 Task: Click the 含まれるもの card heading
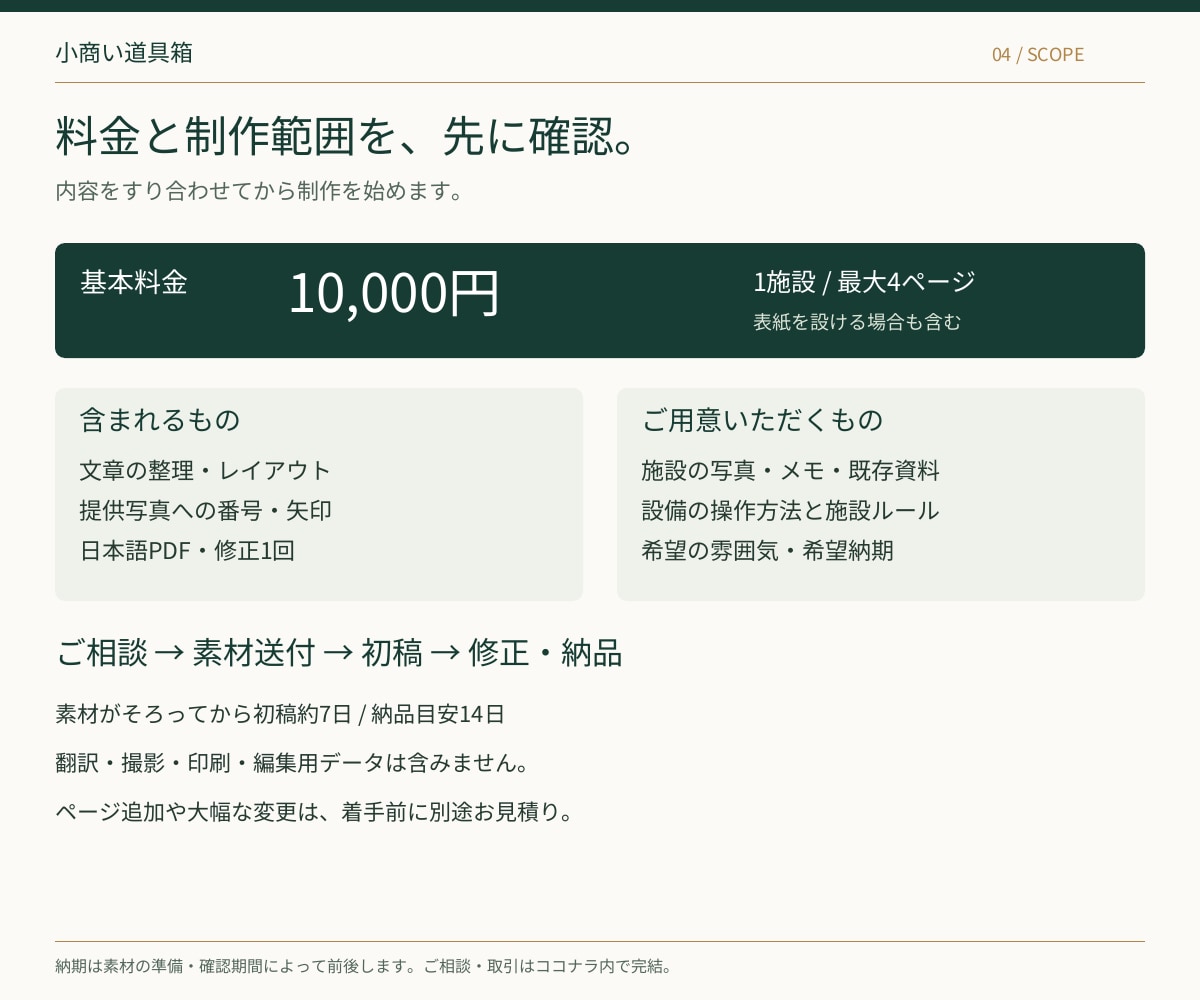click(160, 420)
